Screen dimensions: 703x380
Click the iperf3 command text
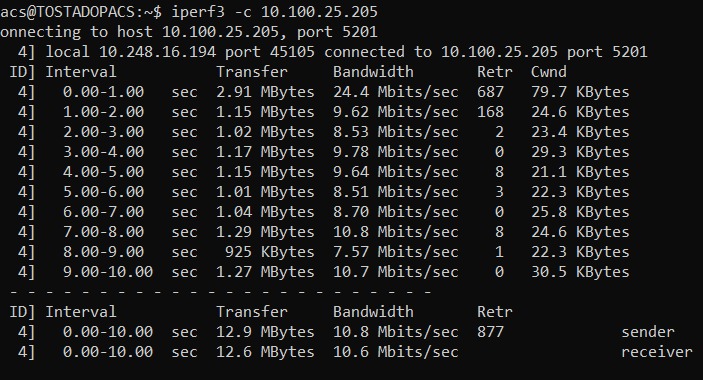click(198, 12)
